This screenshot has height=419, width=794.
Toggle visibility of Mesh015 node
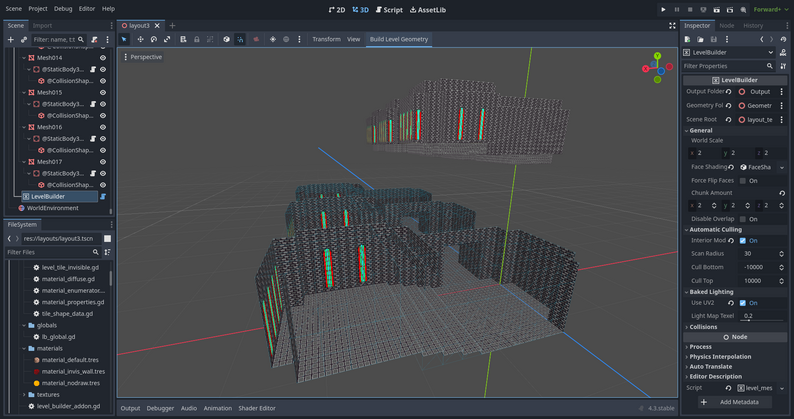click(103, 93)
